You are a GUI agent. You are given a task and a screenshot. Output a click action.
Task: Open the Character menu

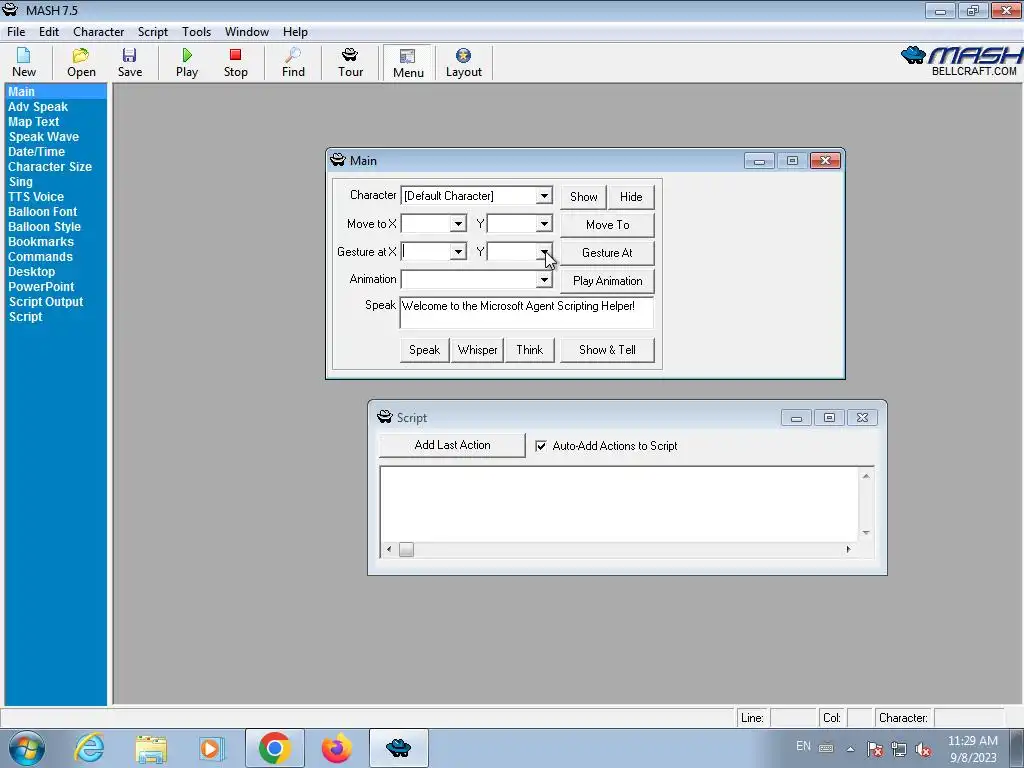pyautogui.click(x=99, y=31)
